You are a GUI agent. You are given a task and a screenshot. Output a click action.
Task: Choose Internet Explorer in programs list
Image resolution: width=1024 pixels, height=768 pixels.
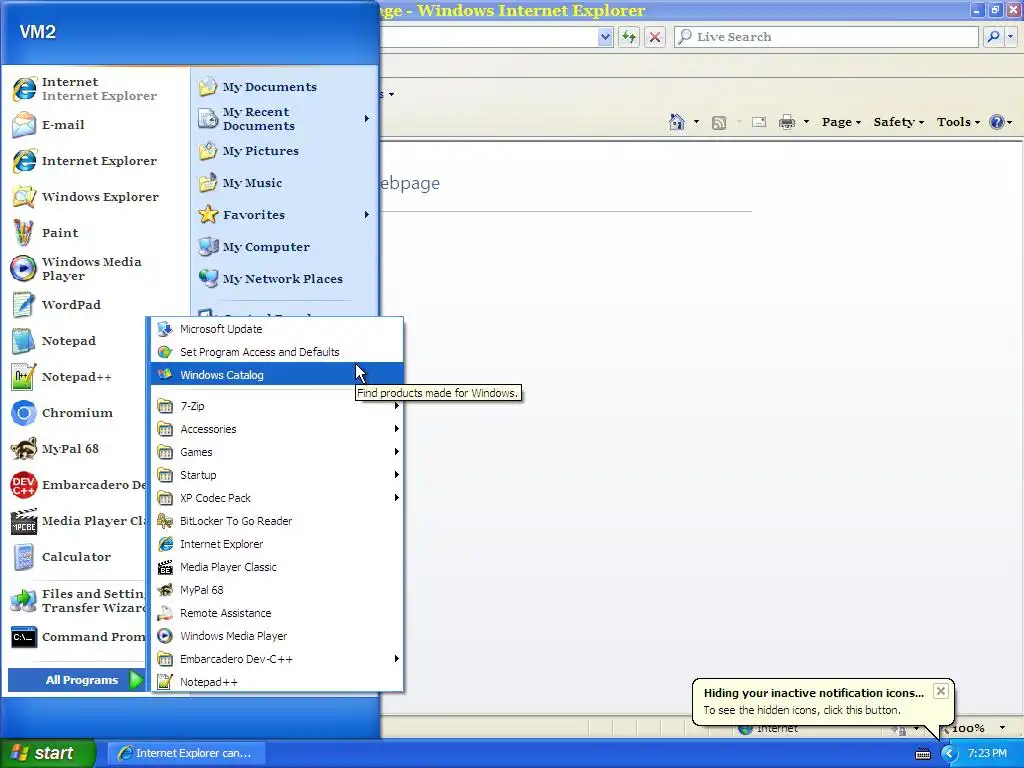point(277,544)
